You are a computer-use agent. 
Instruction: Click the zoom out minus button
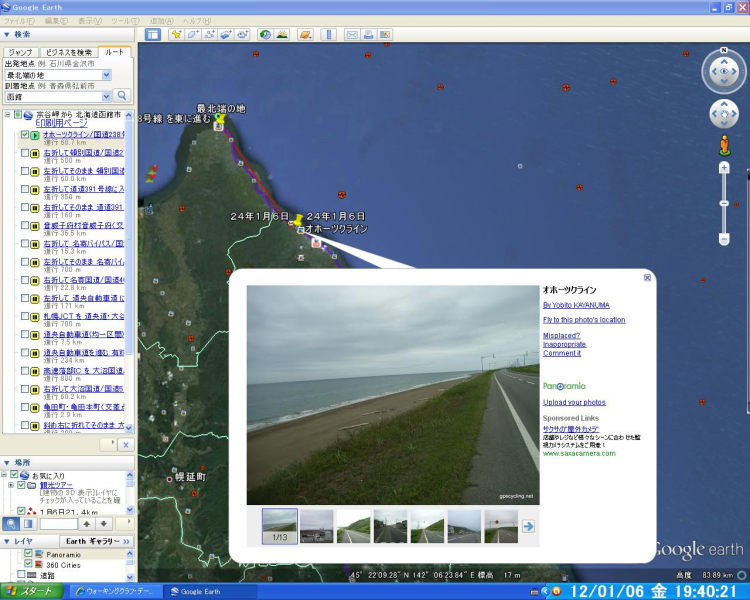pyautogui.click(x=724, y=239)
